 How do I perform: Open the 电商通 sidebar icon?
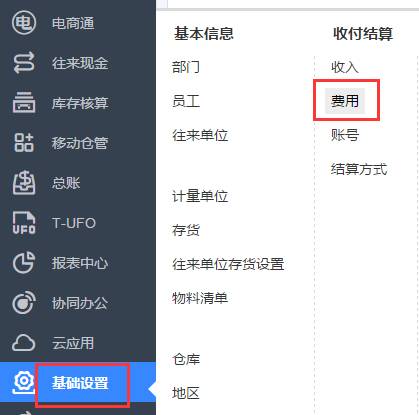pyautogui.click(x=24, y=23)
